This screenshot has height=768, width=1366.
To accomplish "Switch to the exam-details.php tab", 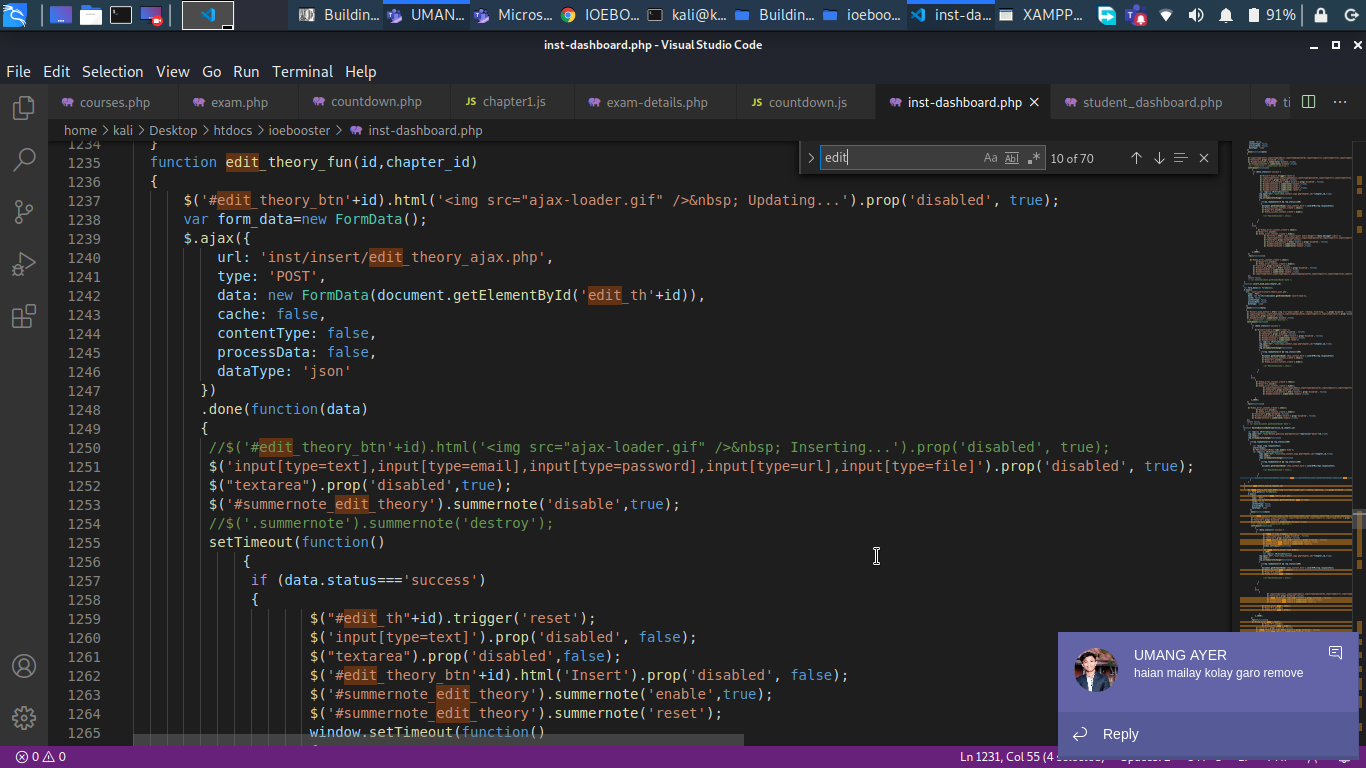I will click(x=656, y=102).
